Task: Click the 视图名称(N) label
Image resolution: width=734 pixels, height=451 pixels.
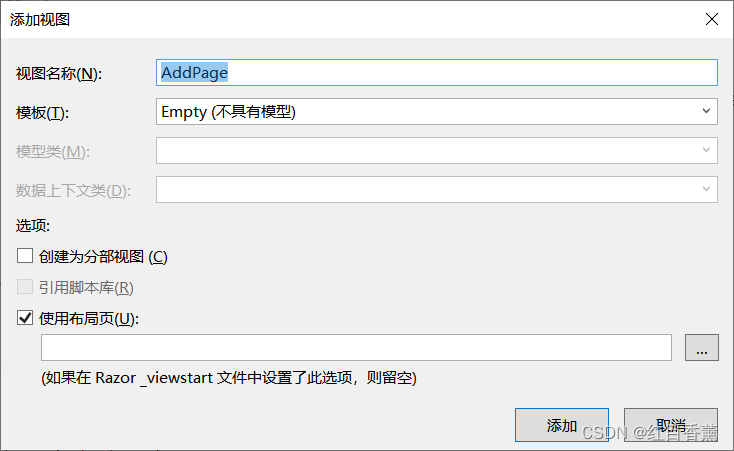Action: click(59, 74)
